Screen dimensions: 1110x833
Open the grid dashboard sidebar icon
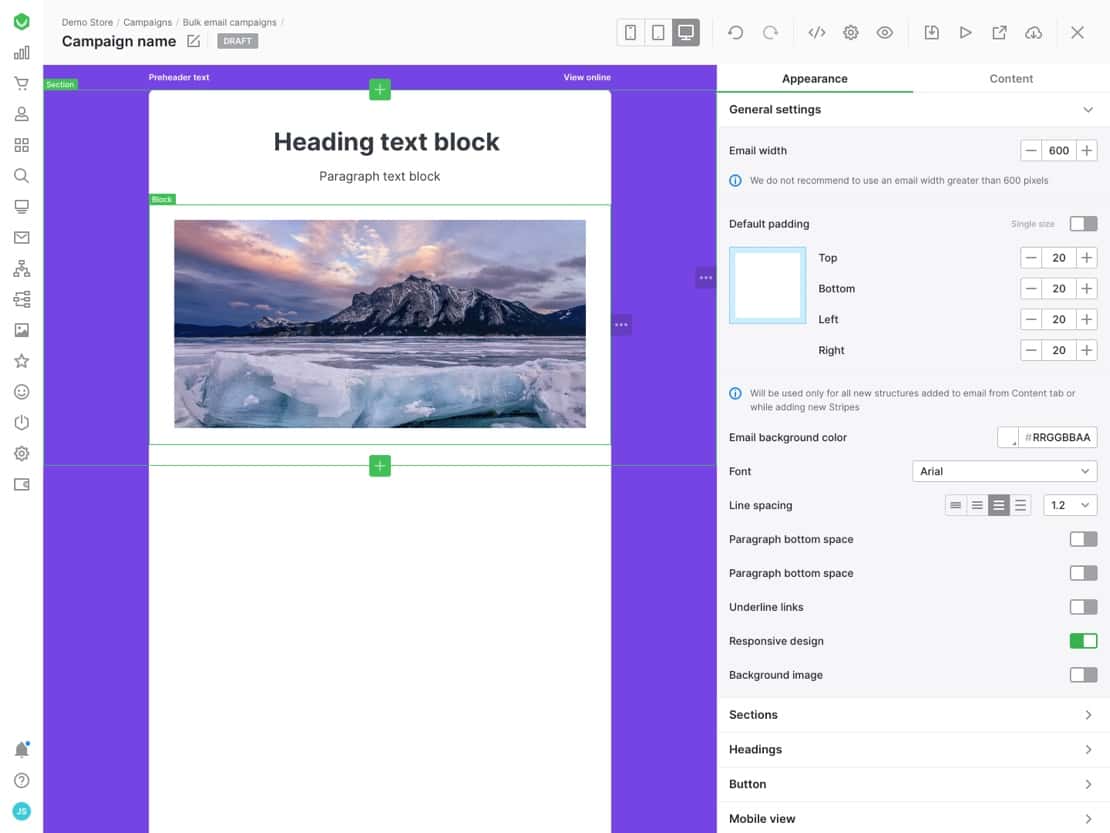pos(21,145)
